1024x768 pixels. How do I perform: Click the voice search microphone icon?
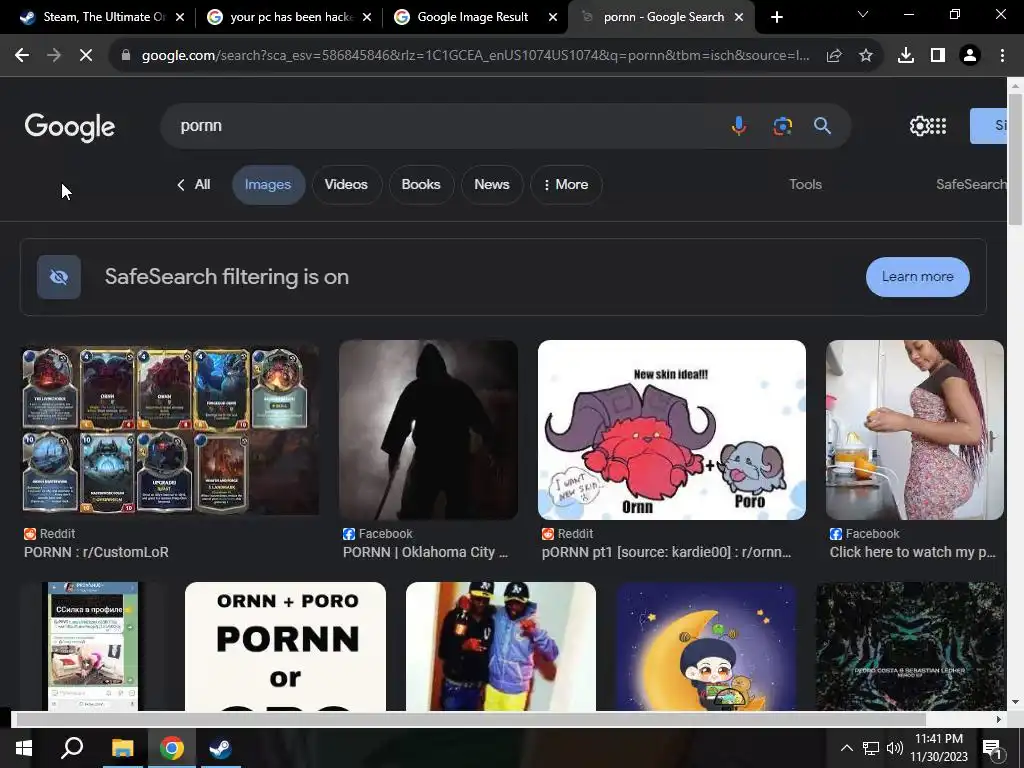(739, 125)
